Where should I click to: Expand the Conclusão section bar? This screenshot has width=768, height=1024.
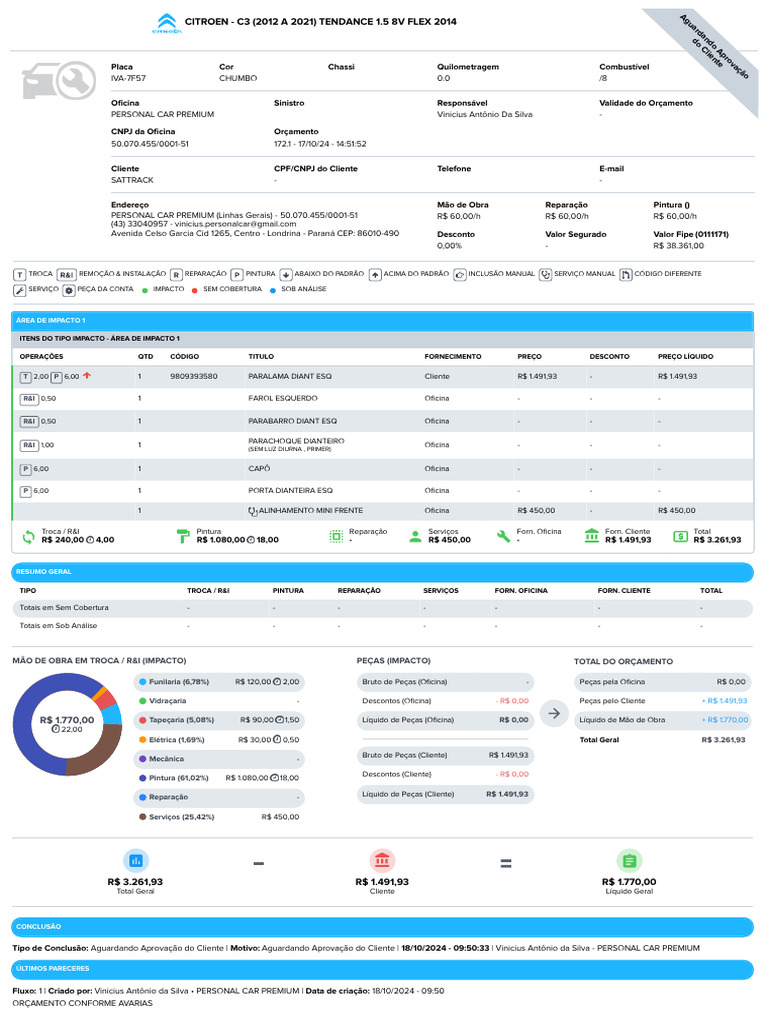(x=383, y=927)
